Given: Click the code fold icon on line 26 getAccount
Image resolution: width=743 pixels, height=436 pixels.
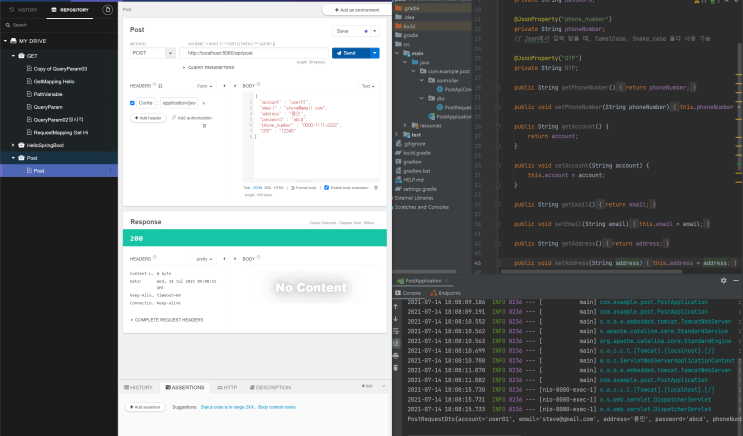Looking at the screenshot, I should (498, 127).
